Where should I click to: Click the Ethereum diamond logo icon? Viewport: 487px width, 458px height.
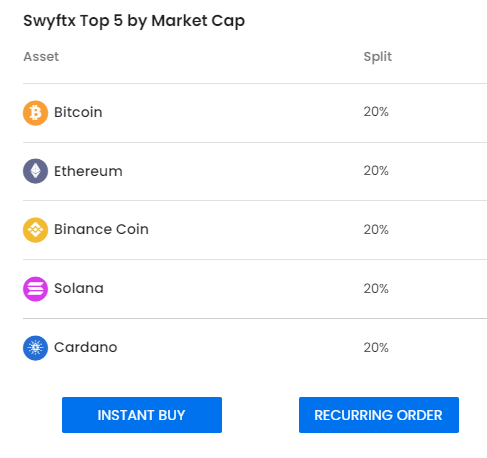(x=35, y=171)
